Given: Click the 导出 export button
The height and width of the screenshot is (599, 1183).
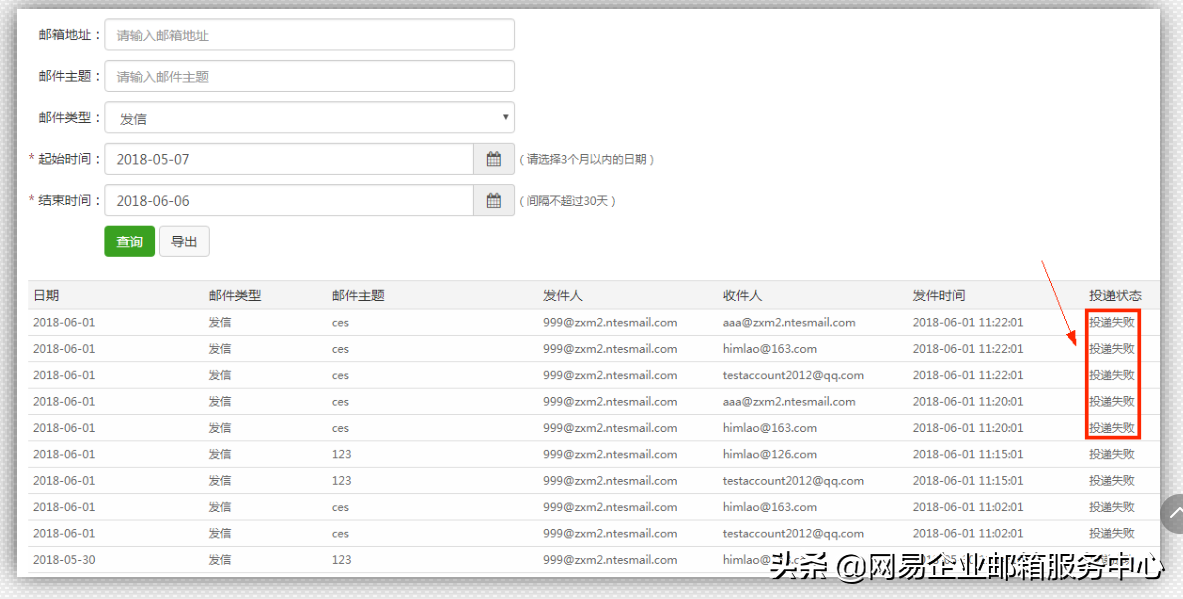Looking at the screenshot, I should tap(184, 241).
